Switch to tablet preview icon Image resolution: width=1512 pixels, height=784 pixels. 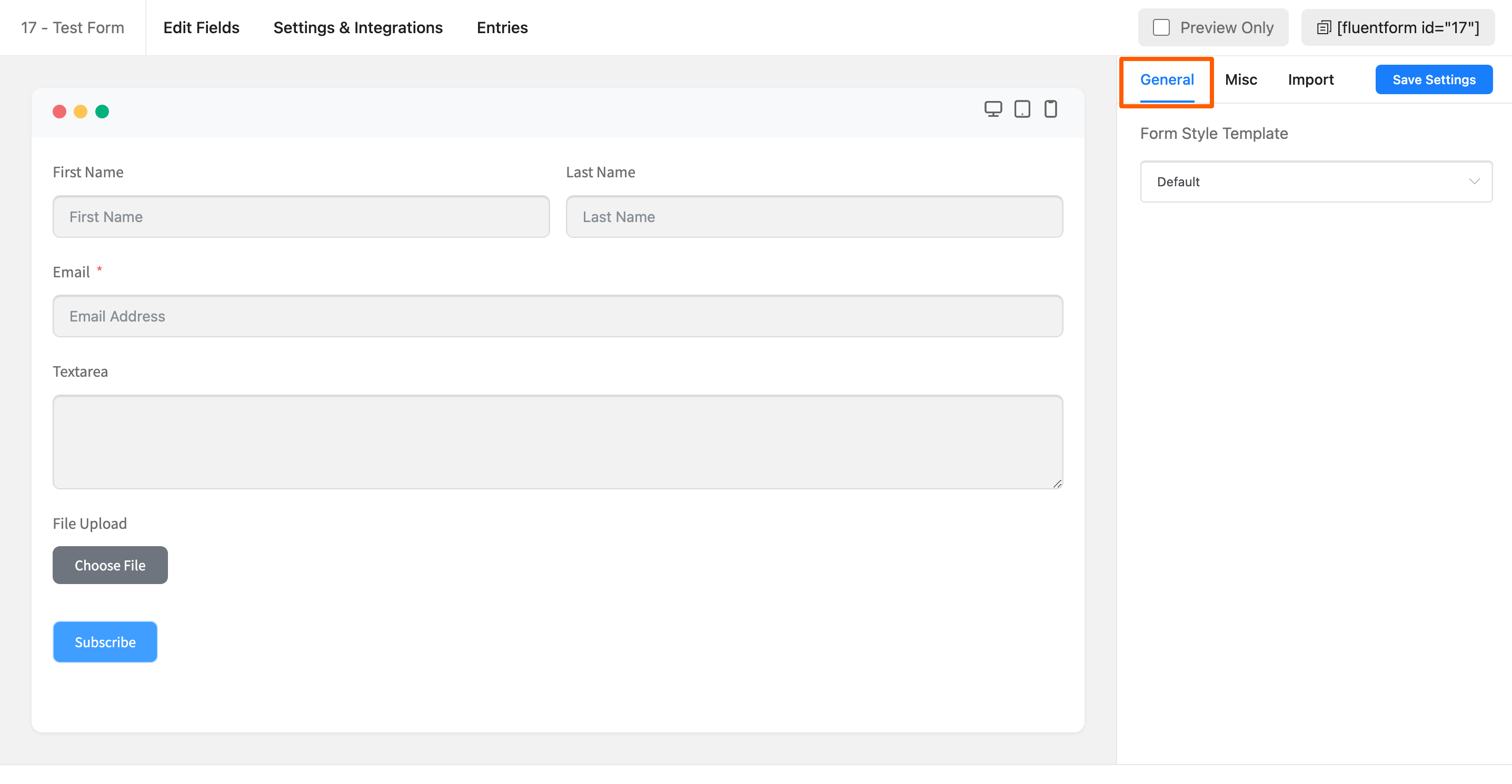(1022, 109)
